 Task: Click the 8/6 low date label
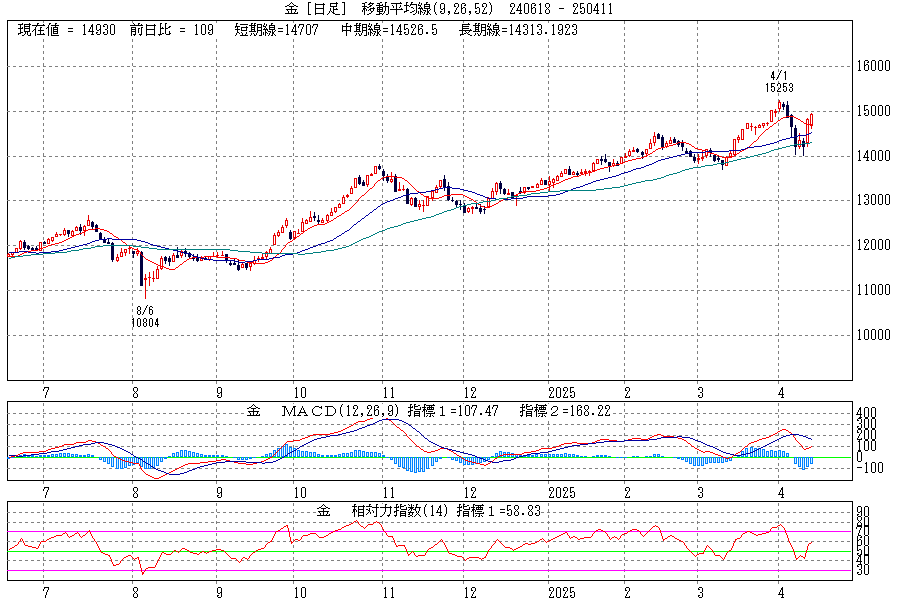tap(145, 311)
